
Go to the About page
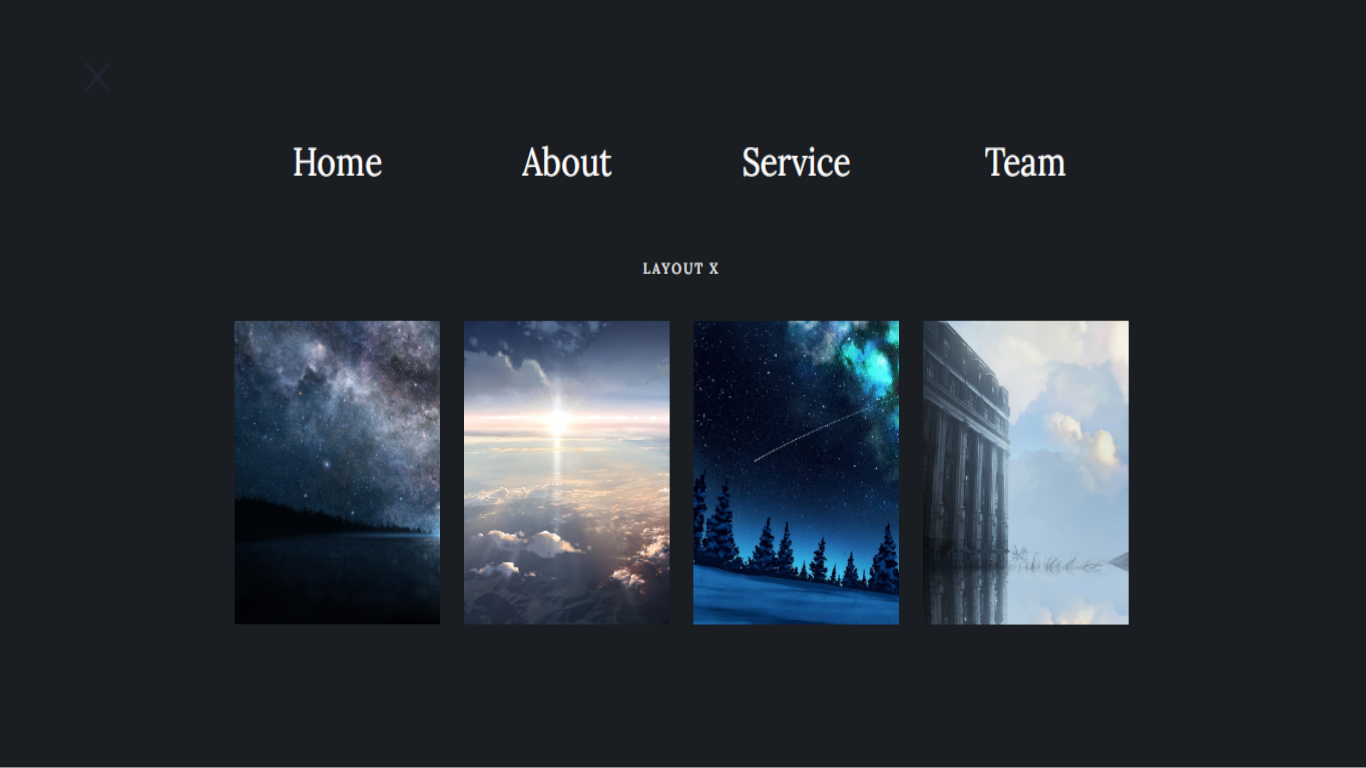566,162
